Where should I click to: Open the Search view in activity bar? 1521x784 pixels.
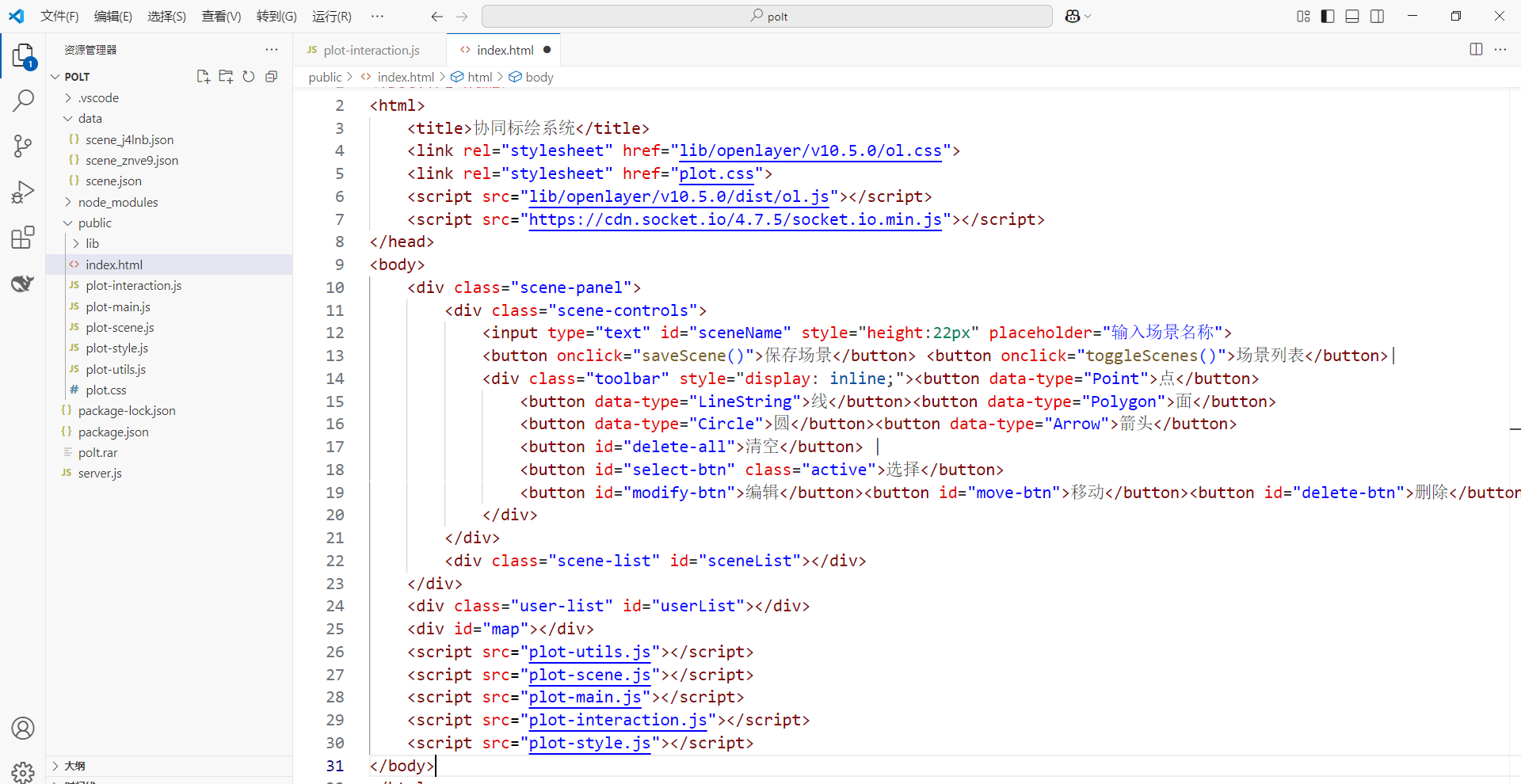(23, 101)
